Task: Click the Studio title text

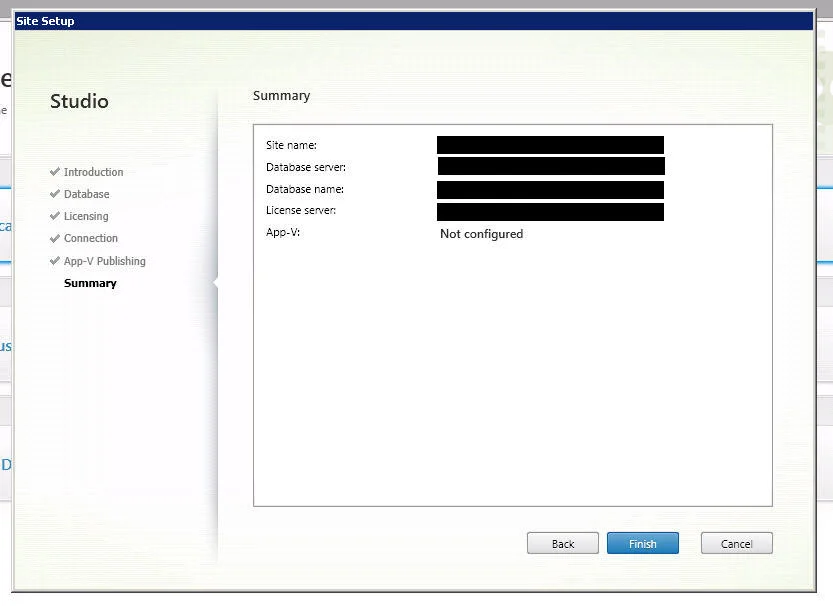Action: coord(79,101)
